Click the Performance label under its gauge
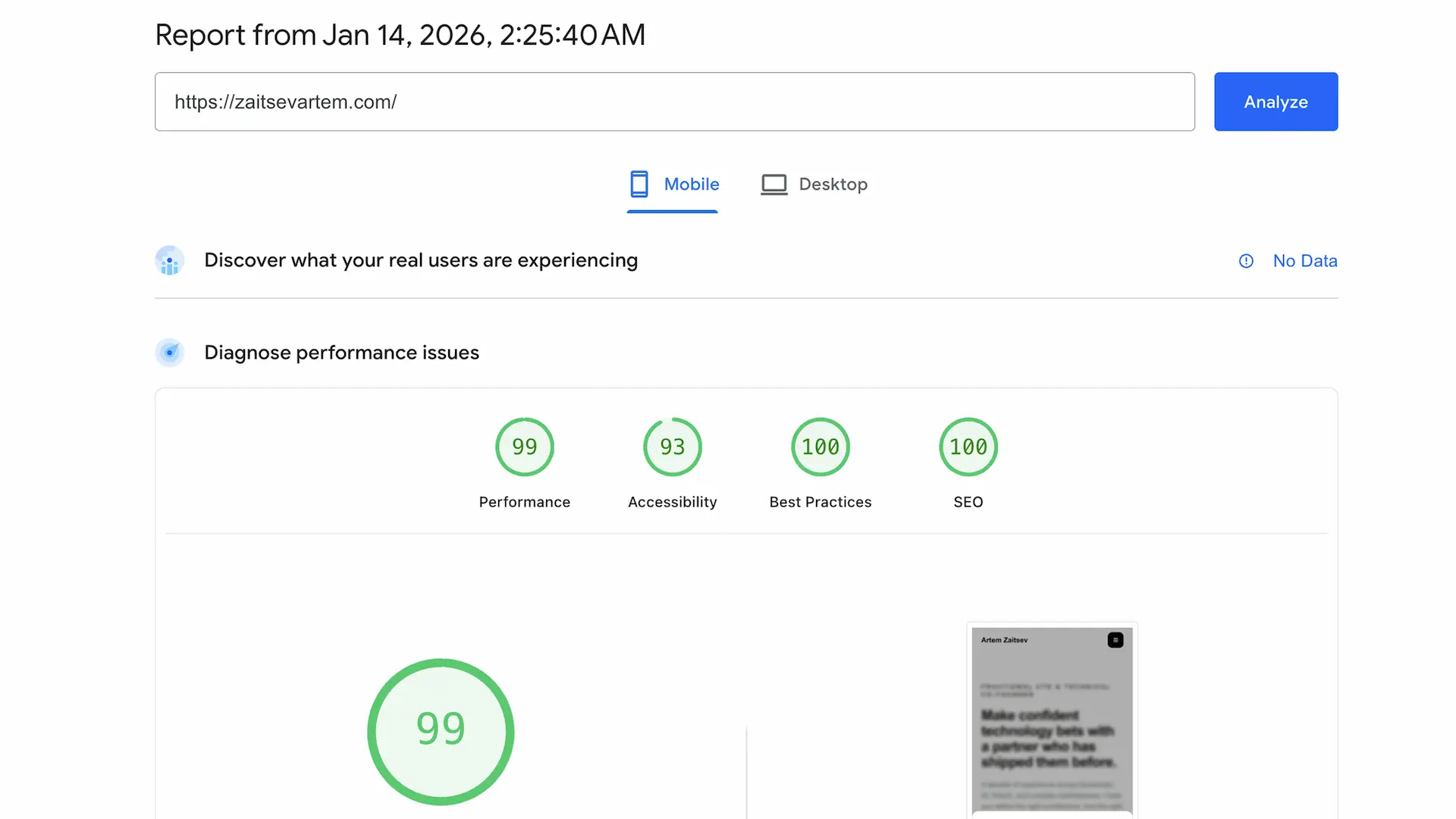Image resolution: width=1456 pixels, height=819 pixels. point(524,501)
